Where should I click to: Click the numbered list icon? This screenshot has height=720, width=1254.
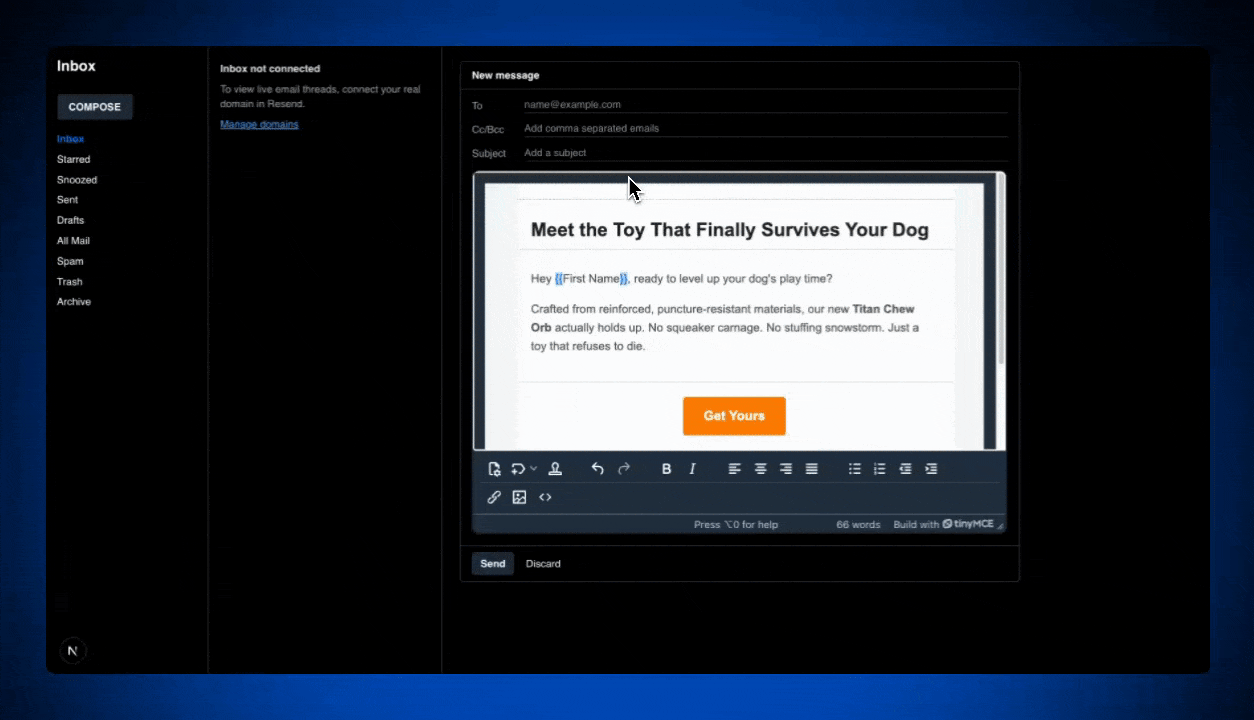click(880, 468)
